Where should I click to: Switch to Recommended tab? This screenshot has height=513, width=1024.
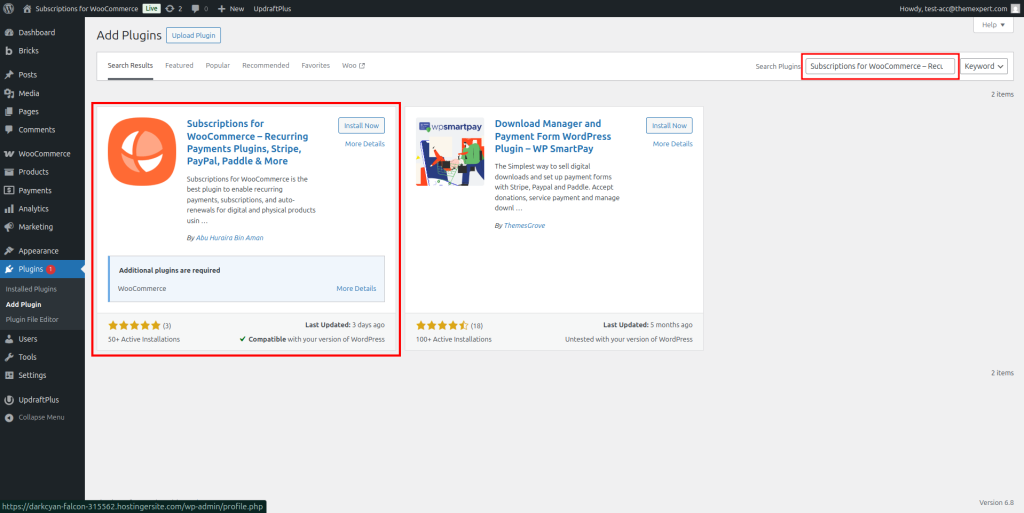click(266, 66)
